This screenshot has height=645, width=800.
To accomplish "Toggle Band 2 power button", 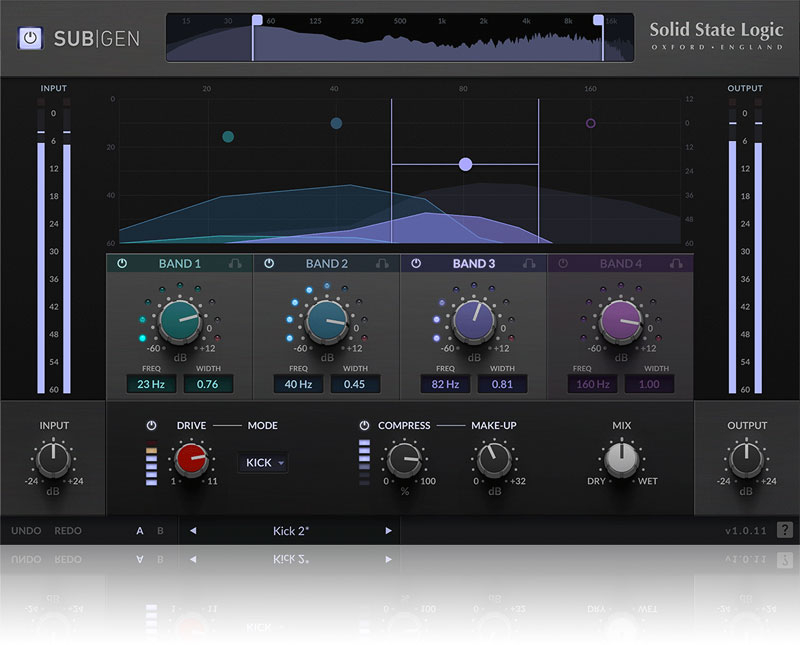I will point(269,263).
